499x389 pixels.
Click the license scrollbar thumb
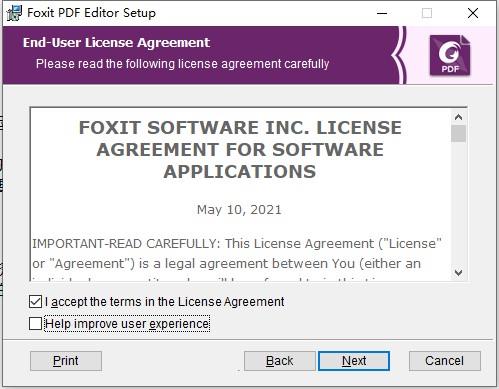458,134
